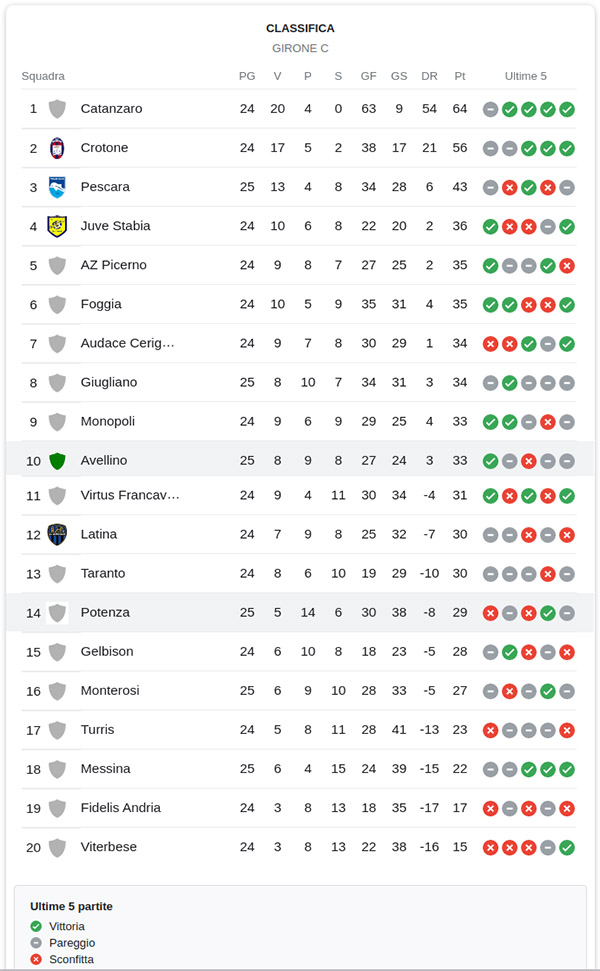Click the Fidelis Andria team name

coord(120,807)
